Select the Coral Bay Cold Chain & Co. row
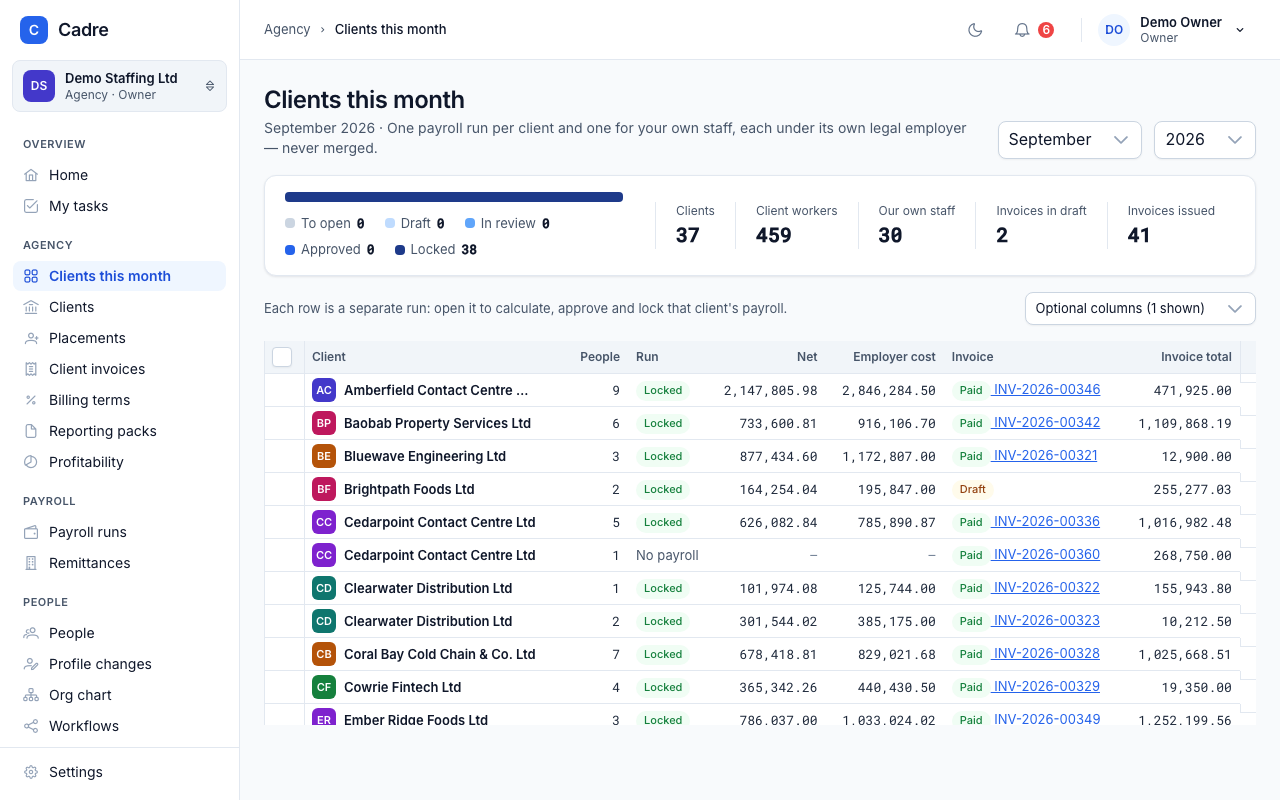Viewport: 1280px width, 800px height. click(760, 654)
